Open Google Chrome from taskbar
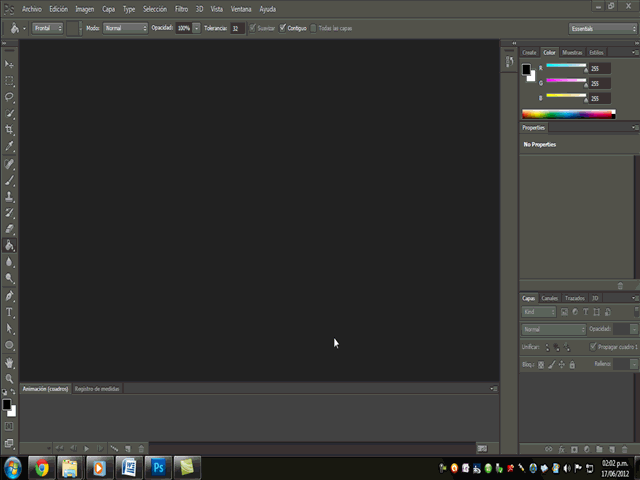The image size is (640, 480). [x=42, y=468]
